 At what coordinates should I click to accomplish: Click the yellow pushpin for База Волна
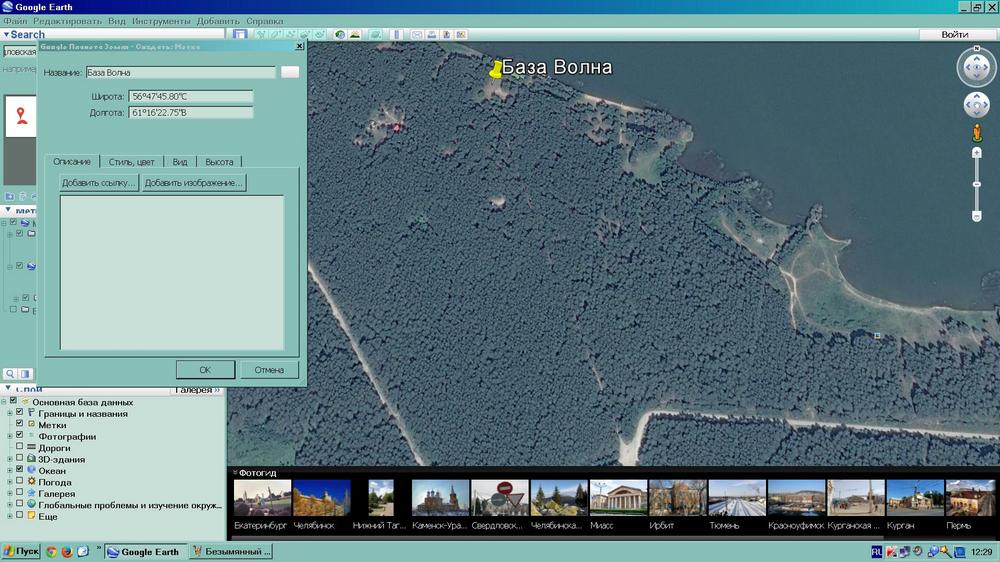coord(496,70)
